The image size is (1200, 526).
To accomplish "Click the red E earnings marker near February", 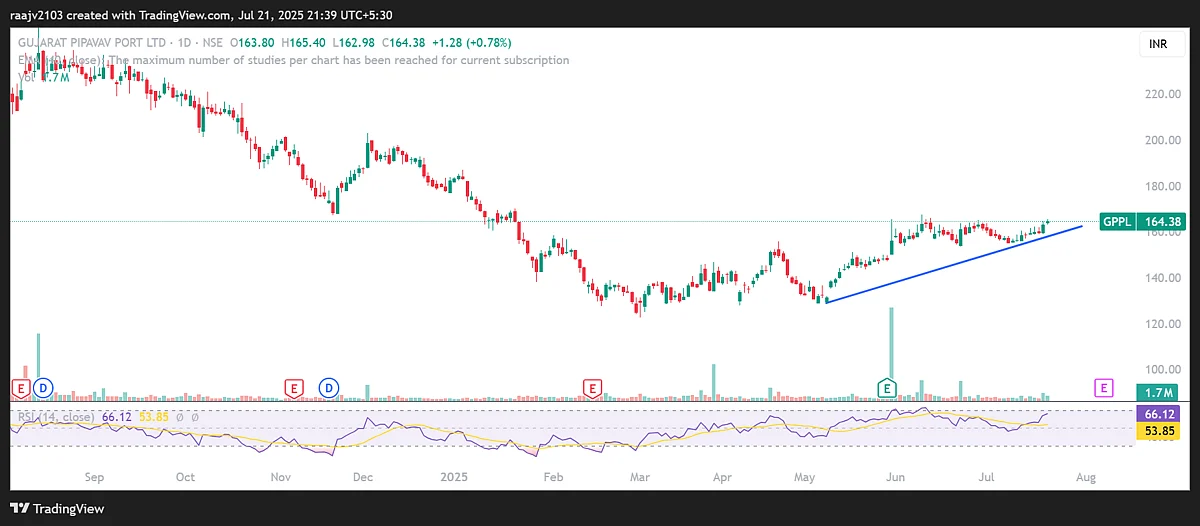I will (593, 386).
